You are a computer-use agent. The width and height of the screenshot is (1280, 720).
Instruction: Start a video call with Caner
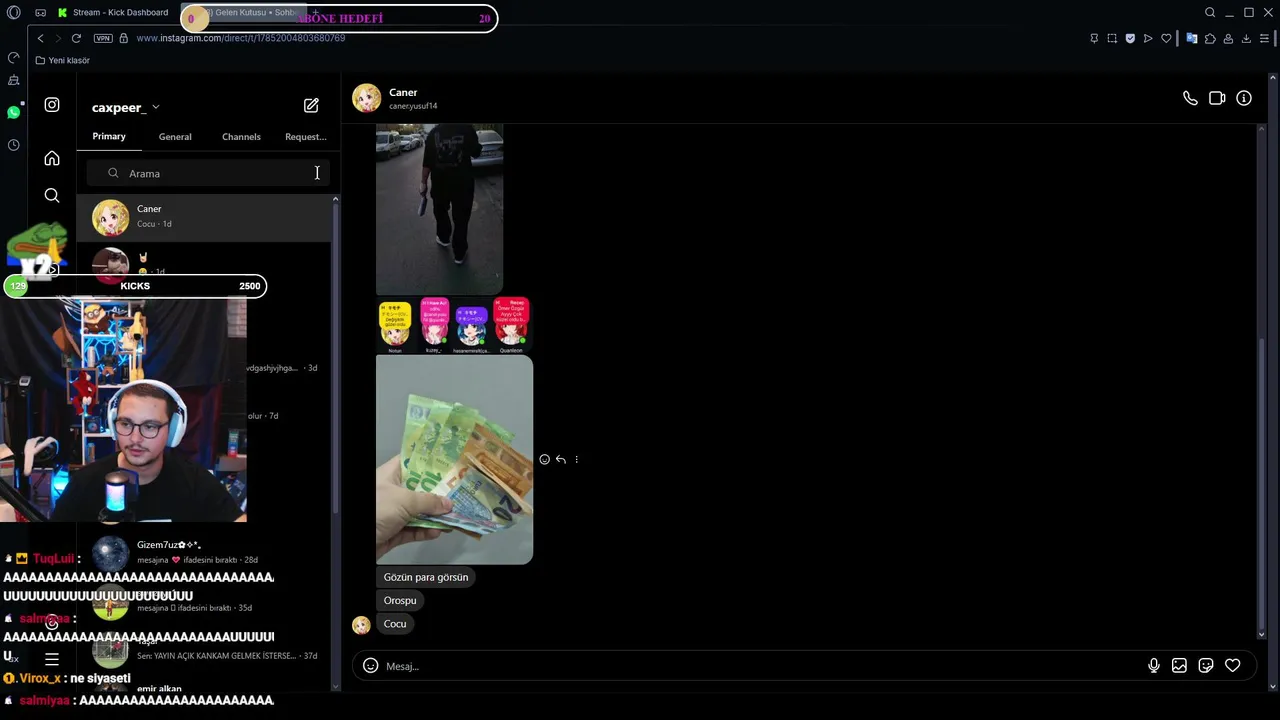[1217, 98]
